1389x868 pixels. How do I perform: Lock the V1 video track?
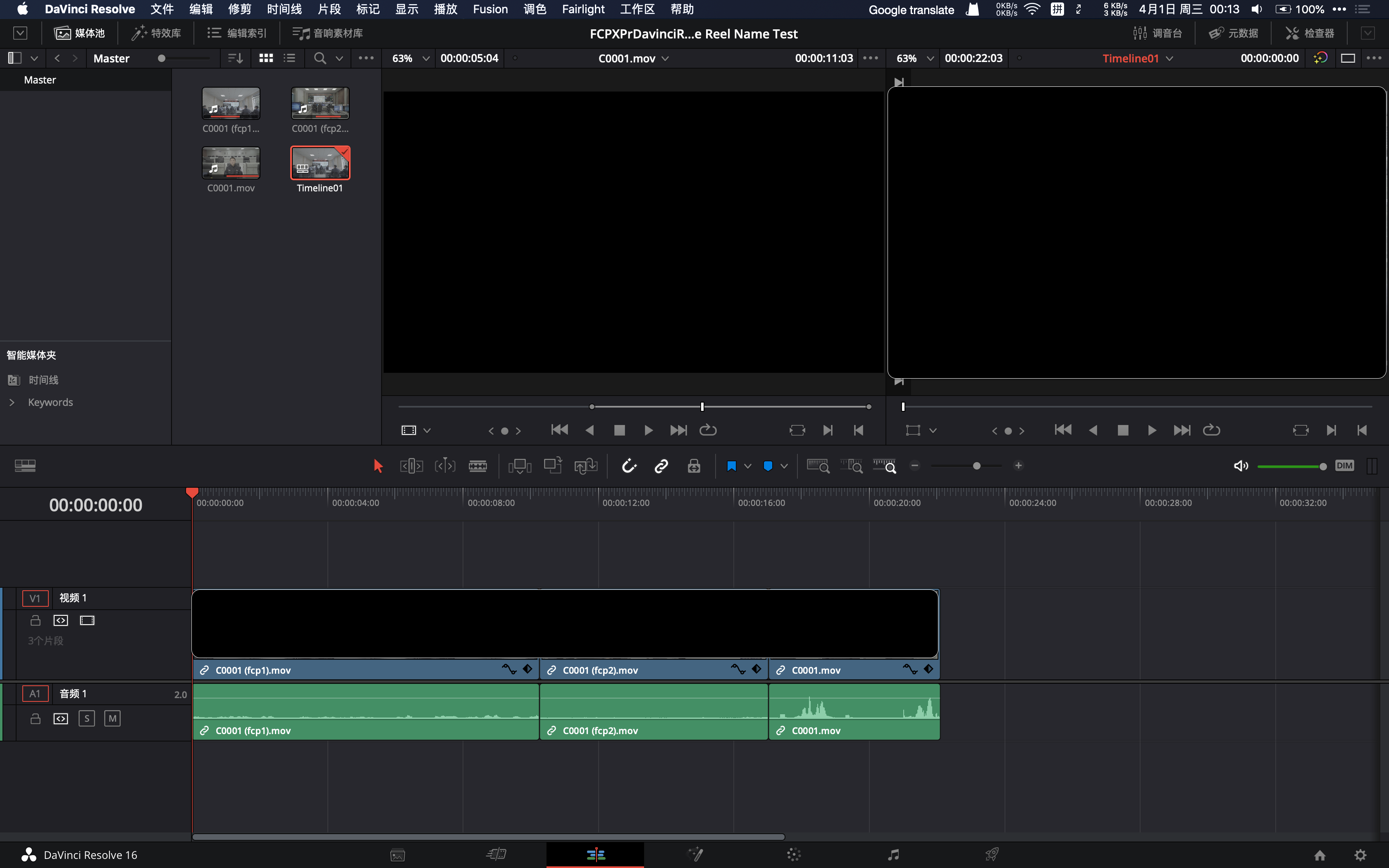pyautogui.click(x=36, y=620)
